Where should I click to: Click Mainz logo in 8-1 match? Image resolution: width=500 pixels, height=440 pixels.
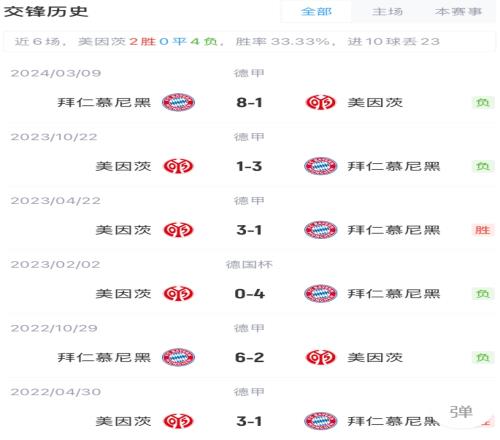pyautogui.click(x=320, y=102)
